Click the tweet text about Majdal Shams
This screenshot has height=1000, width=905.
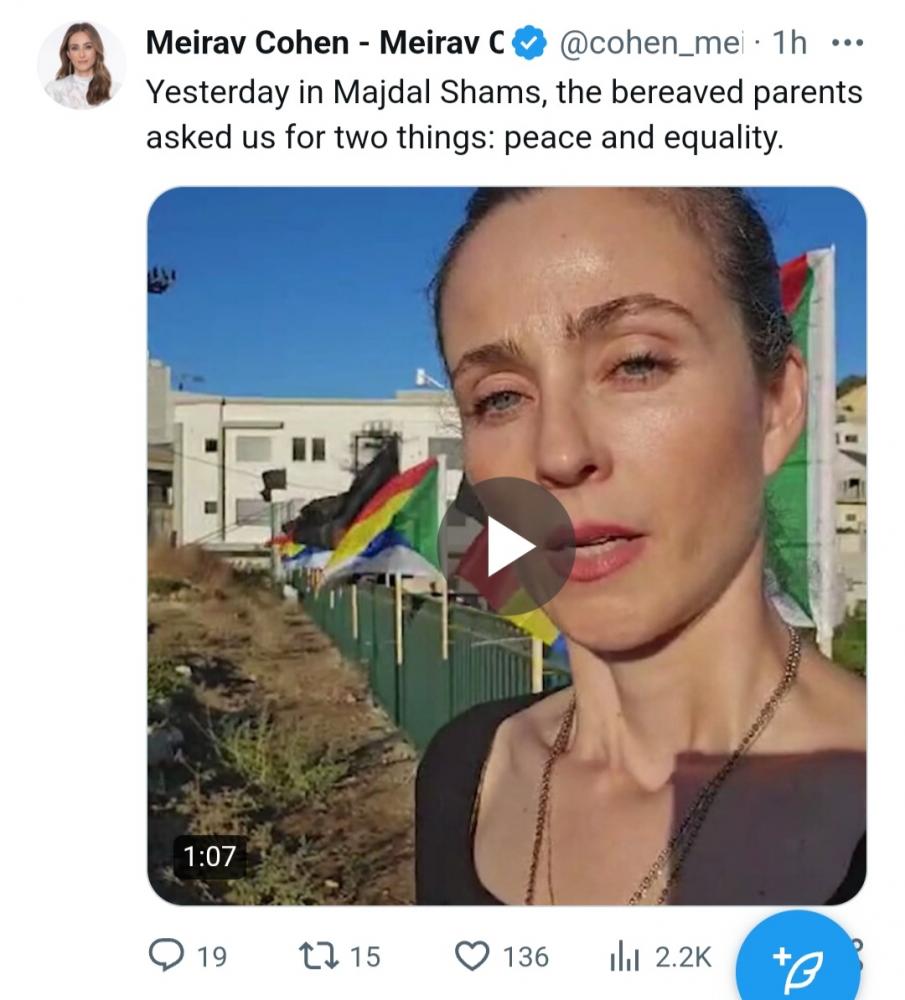pyautogui.click(x=504, y=114)
